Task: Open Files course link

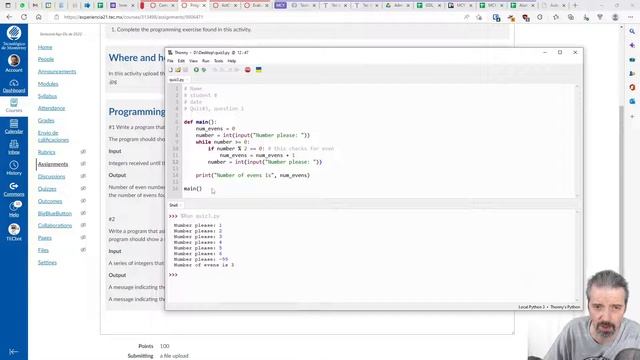Action: tap(43, 250)
